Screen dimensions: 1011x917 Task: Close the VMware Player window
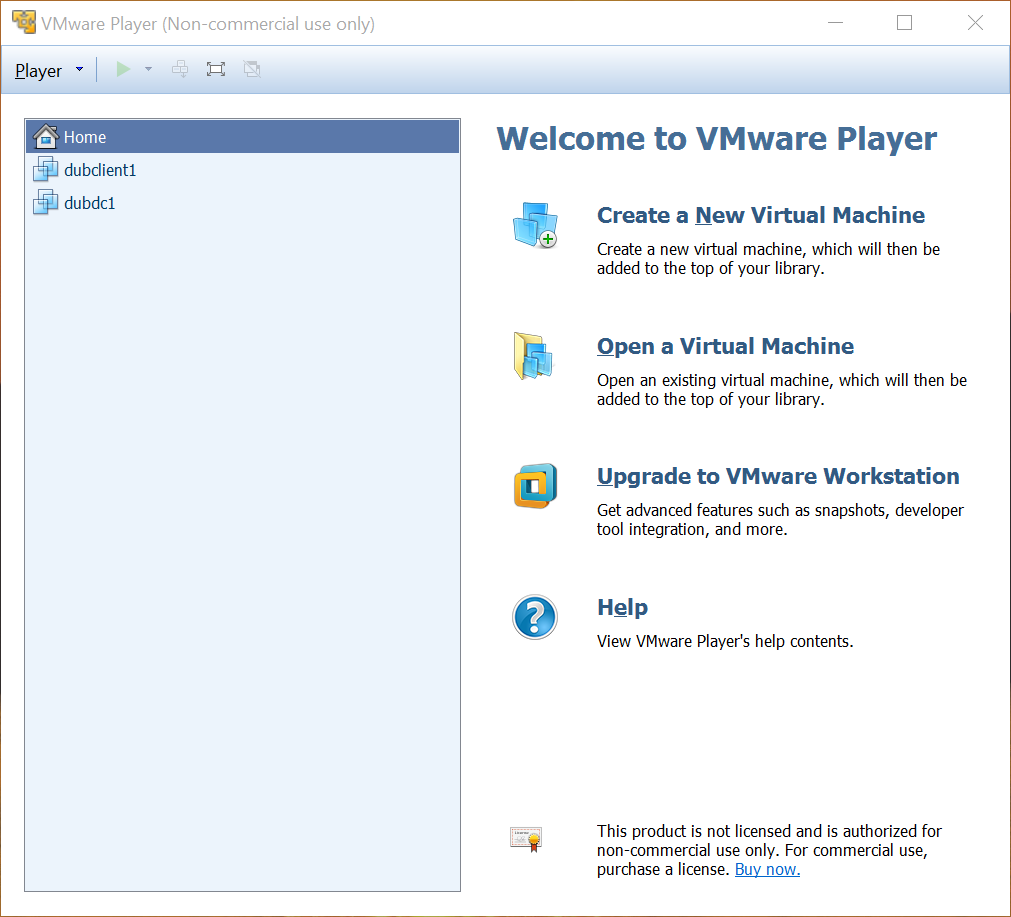pos(975,23)
